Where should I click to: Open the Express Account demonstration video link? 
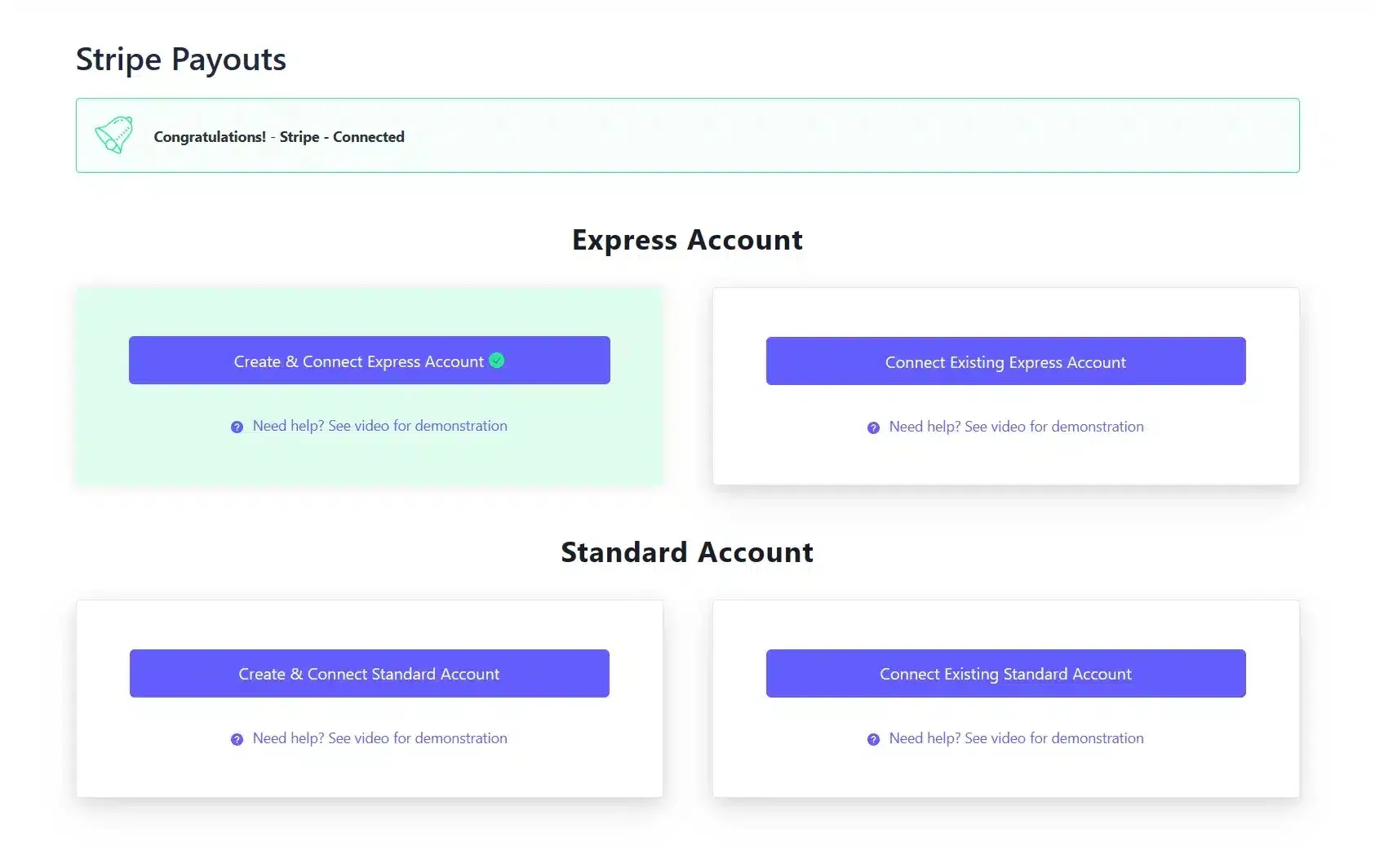[x=379, y=425]
